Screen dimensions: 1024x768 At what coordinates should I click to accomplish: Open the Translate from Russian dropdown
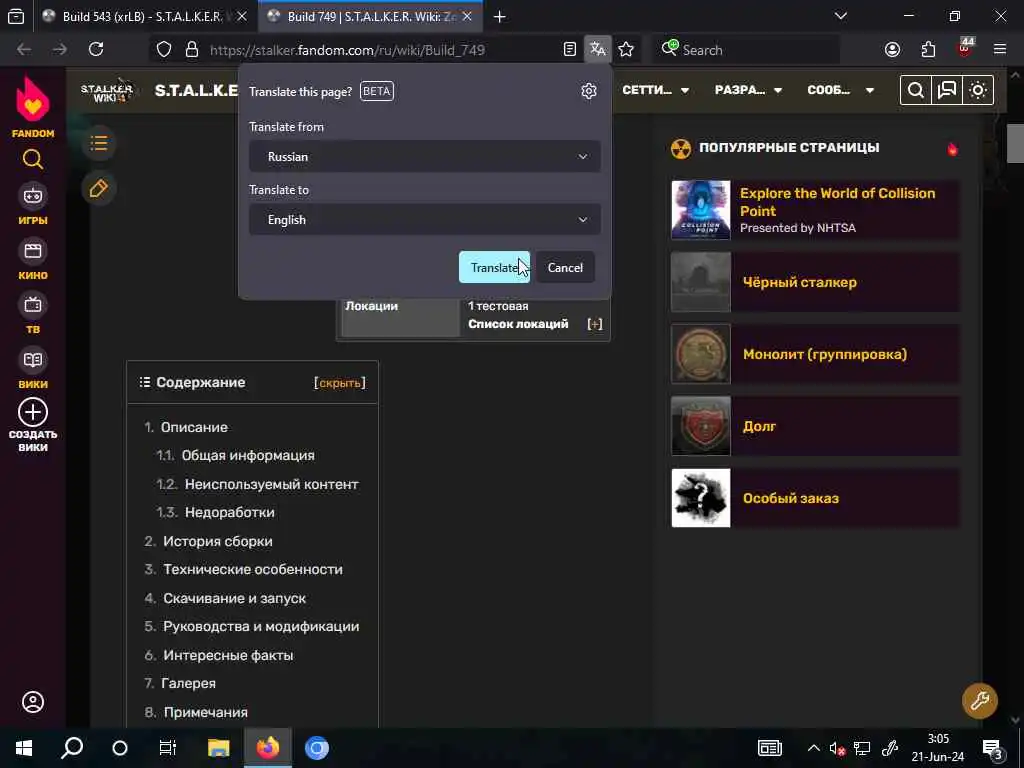(x=424, y=157)
